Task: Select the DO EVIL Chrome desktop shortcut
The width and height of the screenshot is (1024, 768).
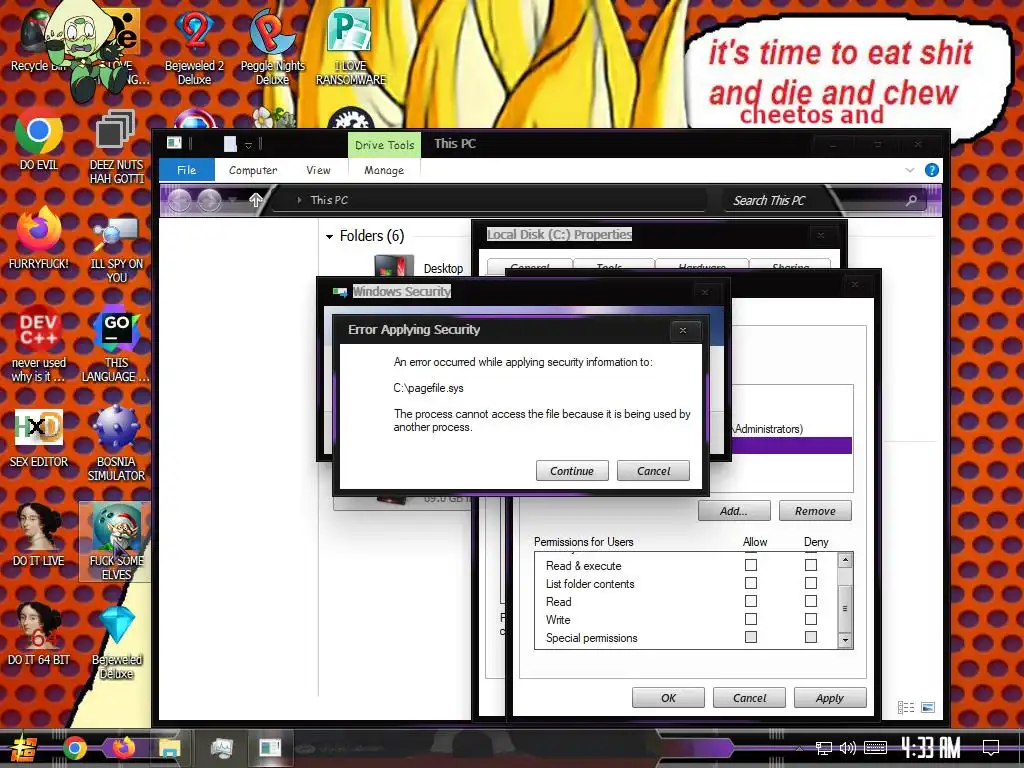Action: click(39, 140)
